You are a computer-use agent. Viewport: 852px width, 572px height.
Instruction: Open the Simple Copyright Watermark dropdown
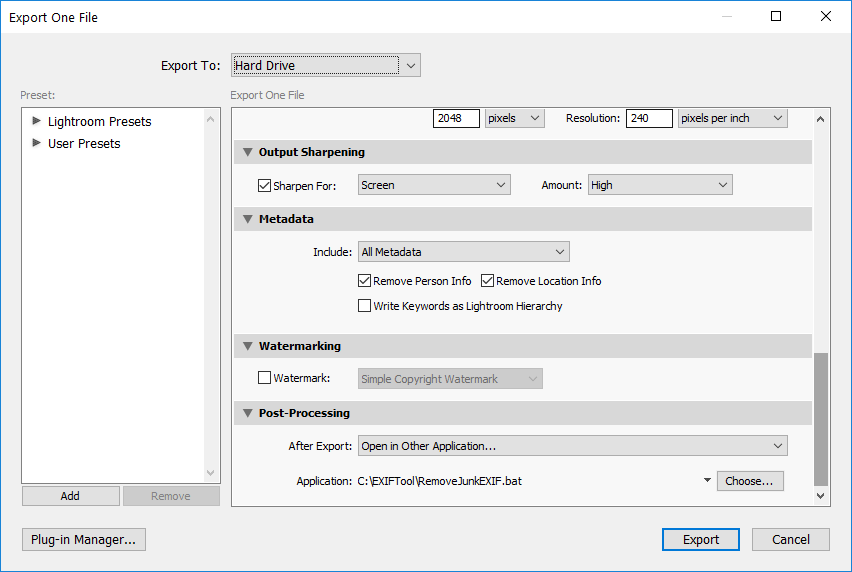[450, 379]
